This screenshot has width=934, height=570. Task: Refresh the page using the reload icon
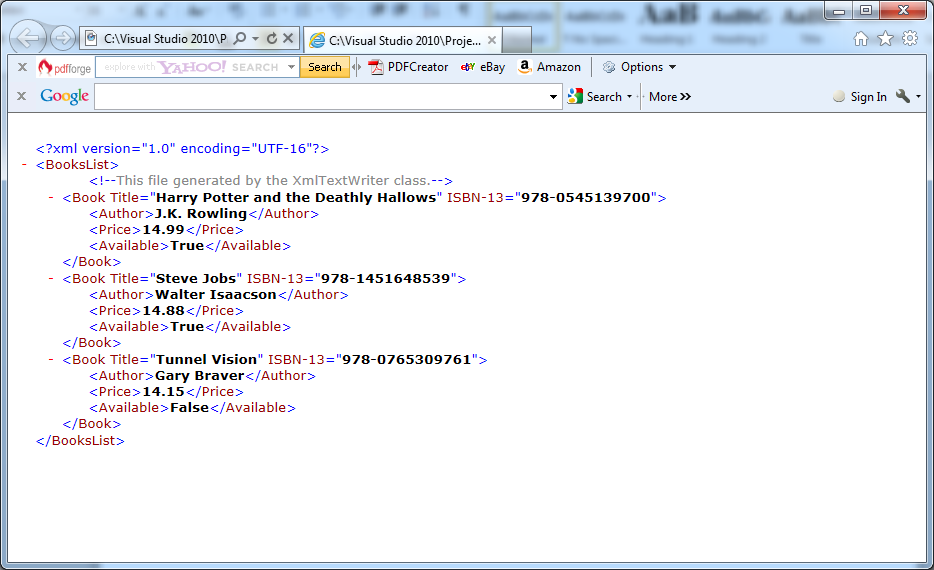click(x=272, y=39)
